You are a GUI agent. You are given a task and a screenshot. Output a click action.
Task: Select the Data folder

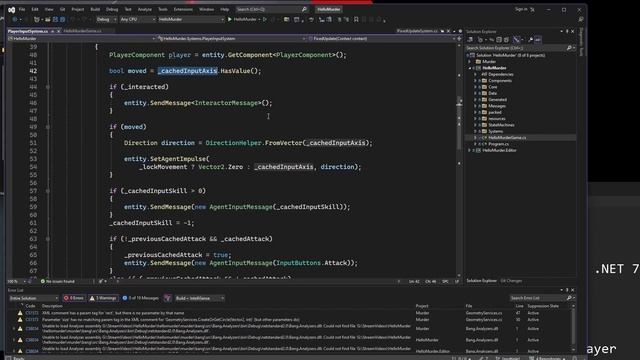[x=492, y=93]
